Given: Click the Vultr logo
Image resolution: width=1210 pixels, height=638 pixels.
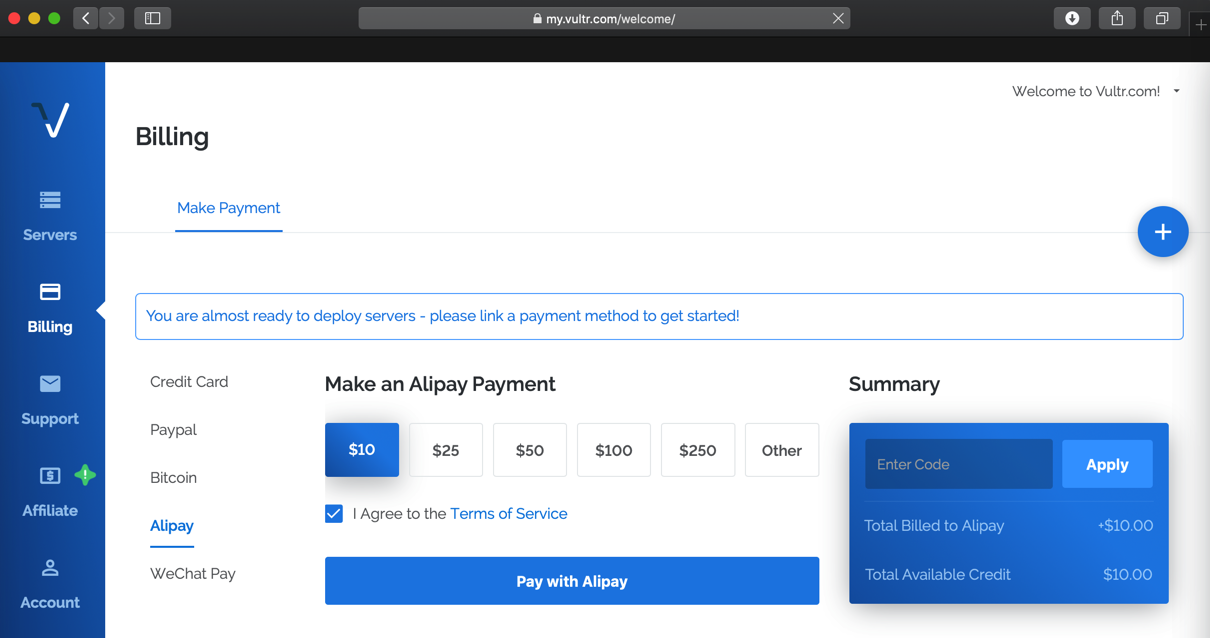Looking at the screenshot, I should (x=50, y=120).
